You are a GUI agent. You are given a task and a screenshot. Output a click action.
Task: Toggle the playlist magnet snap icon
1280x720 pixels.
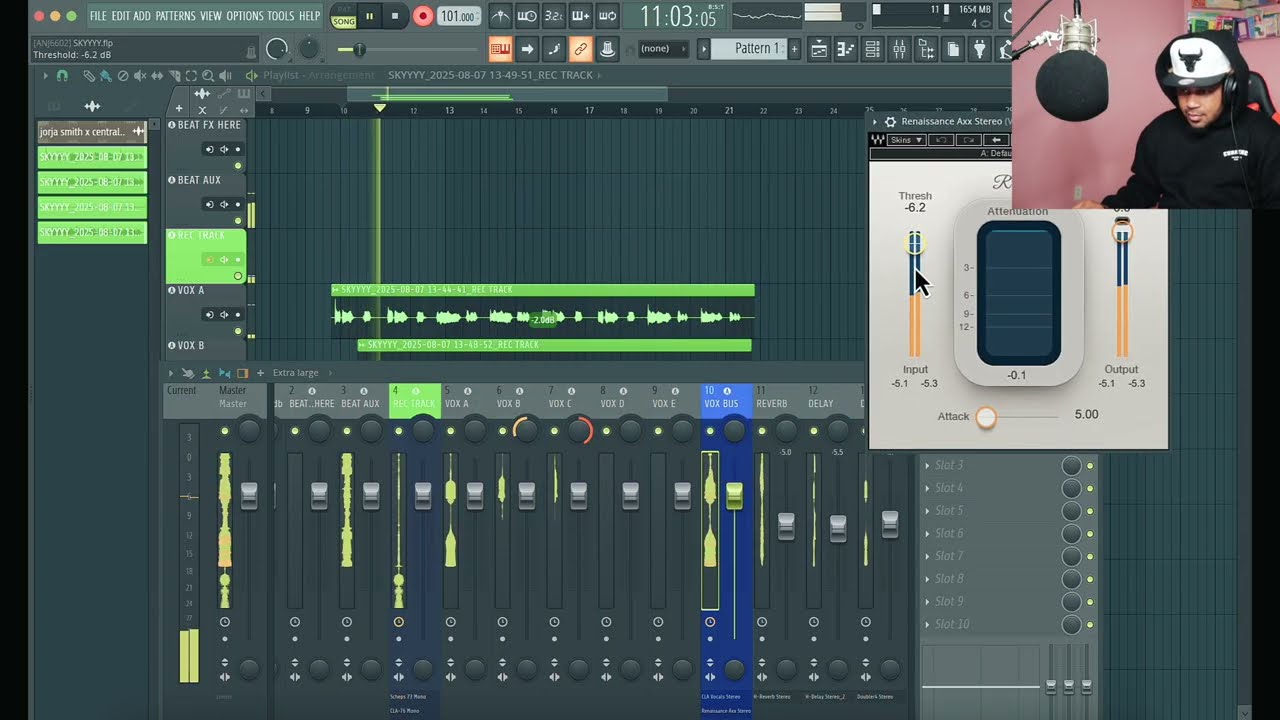point(62,75)
